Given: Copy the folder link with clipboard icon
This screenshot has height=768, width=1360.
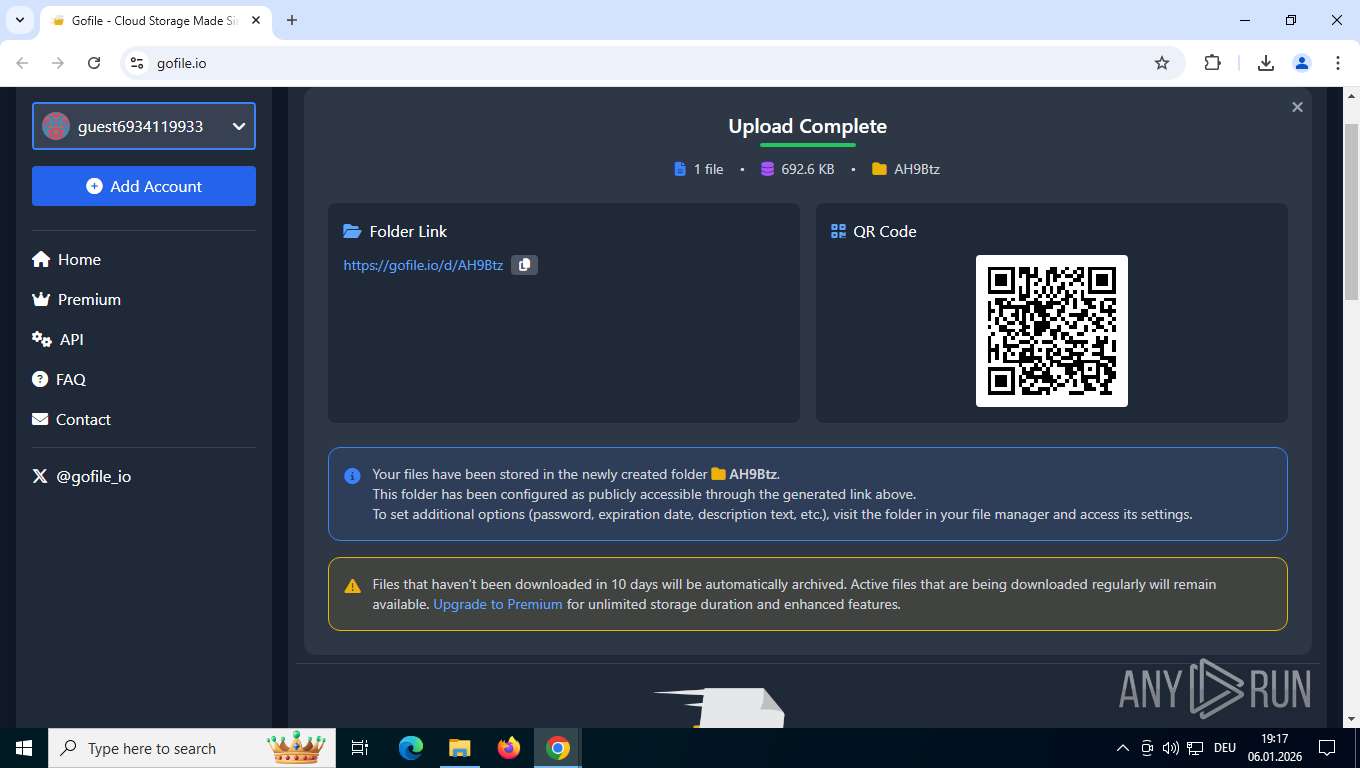Looking at the screenshot, I should coord(524,265).
